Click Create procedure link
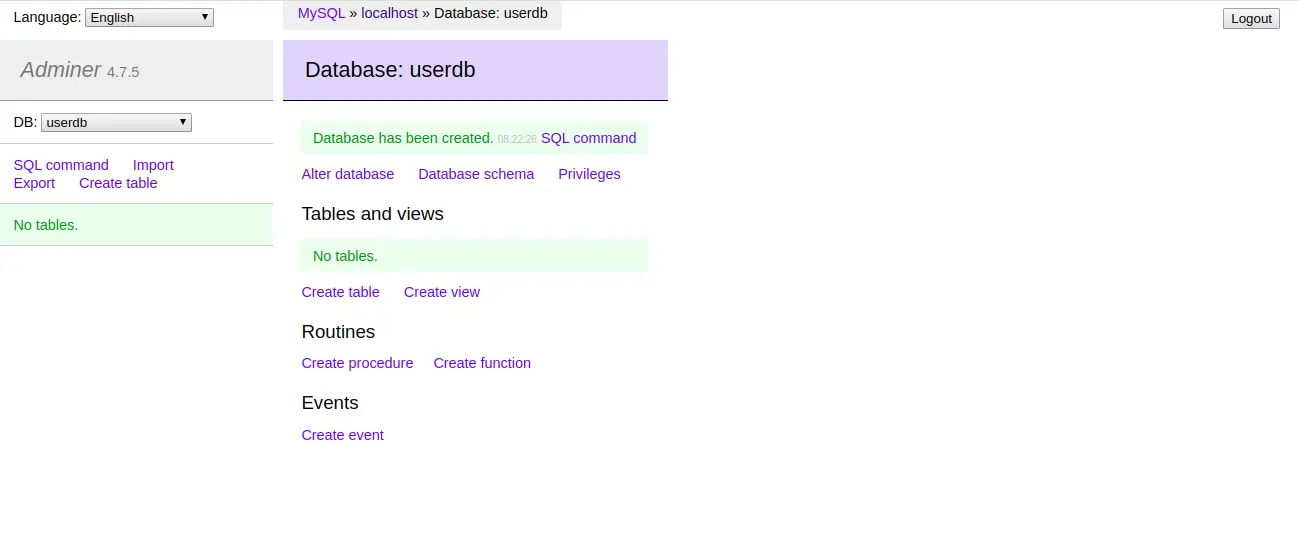 point(357,363)
